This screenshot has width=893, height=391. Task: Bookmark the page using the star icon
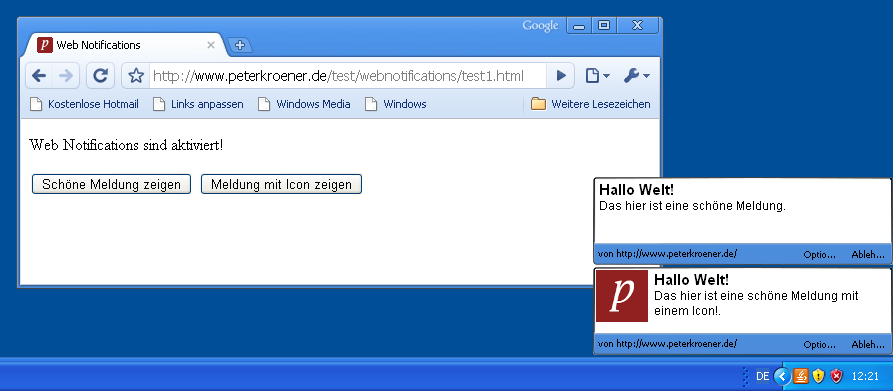(136, 76)
